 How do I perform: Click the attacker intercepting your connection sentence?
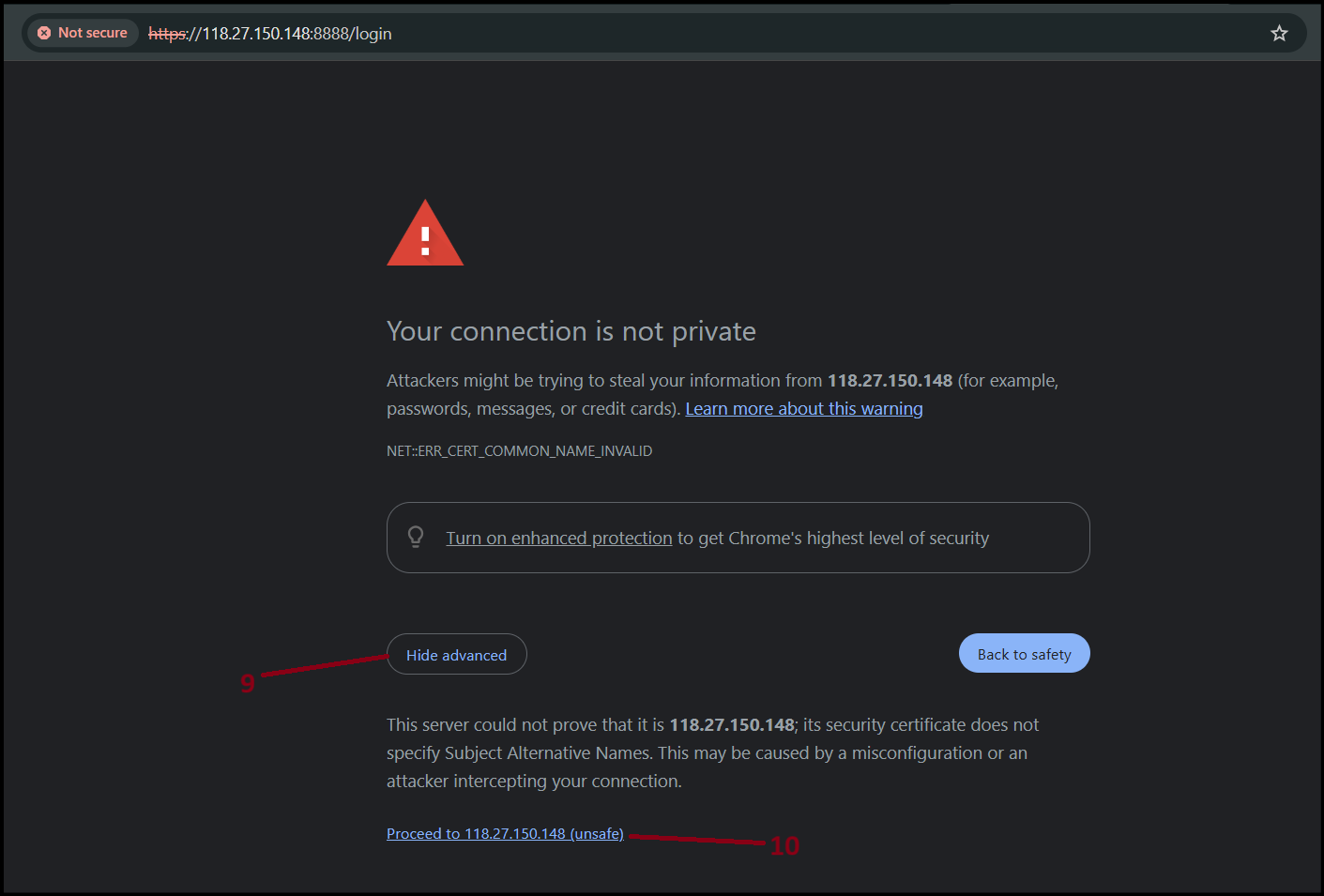point(534,782)
